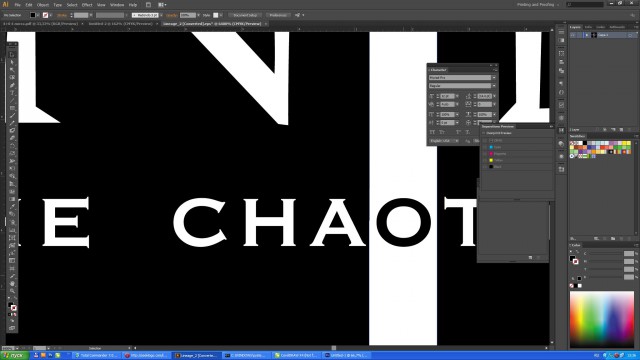Toggle Yellow plate visibility
640x360 pixels.
485,160
